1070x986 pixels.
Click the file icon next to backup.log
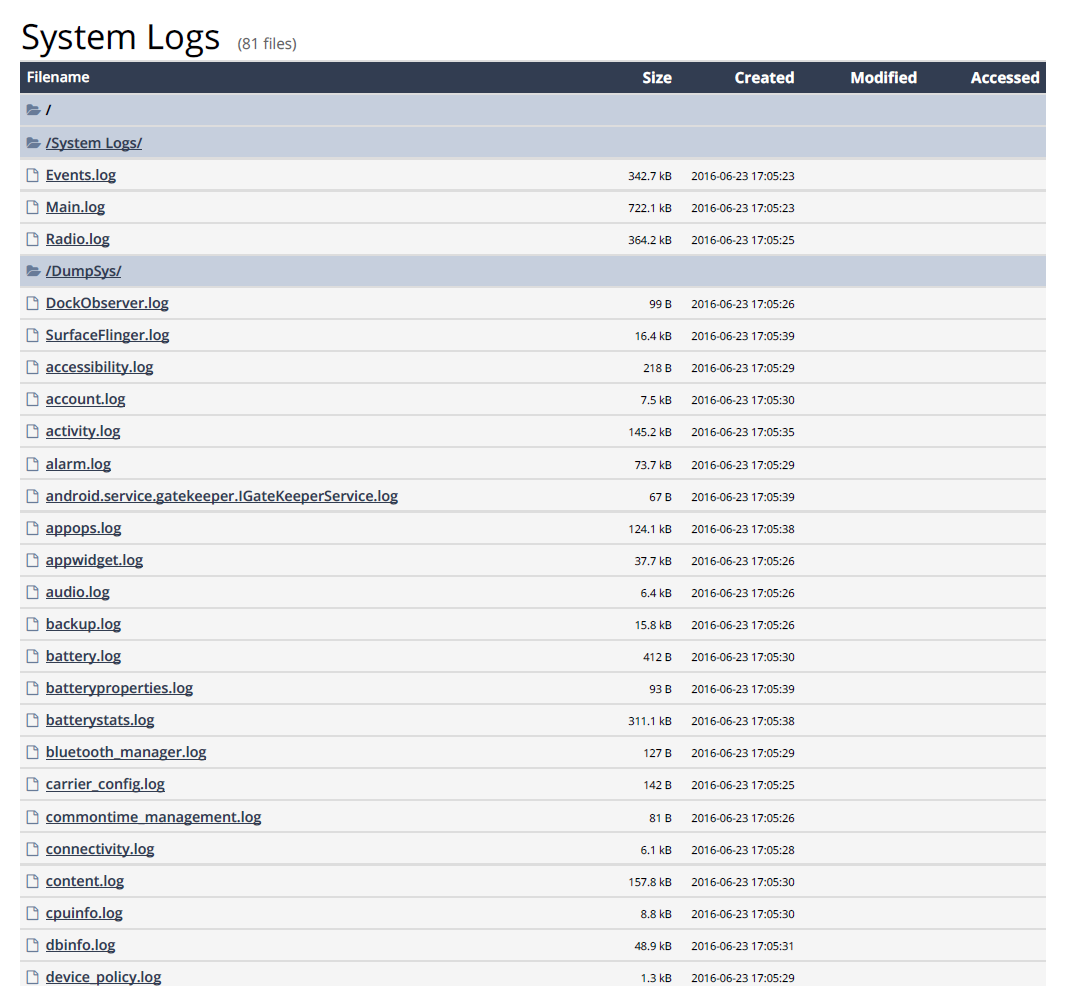tap(31, 624)
